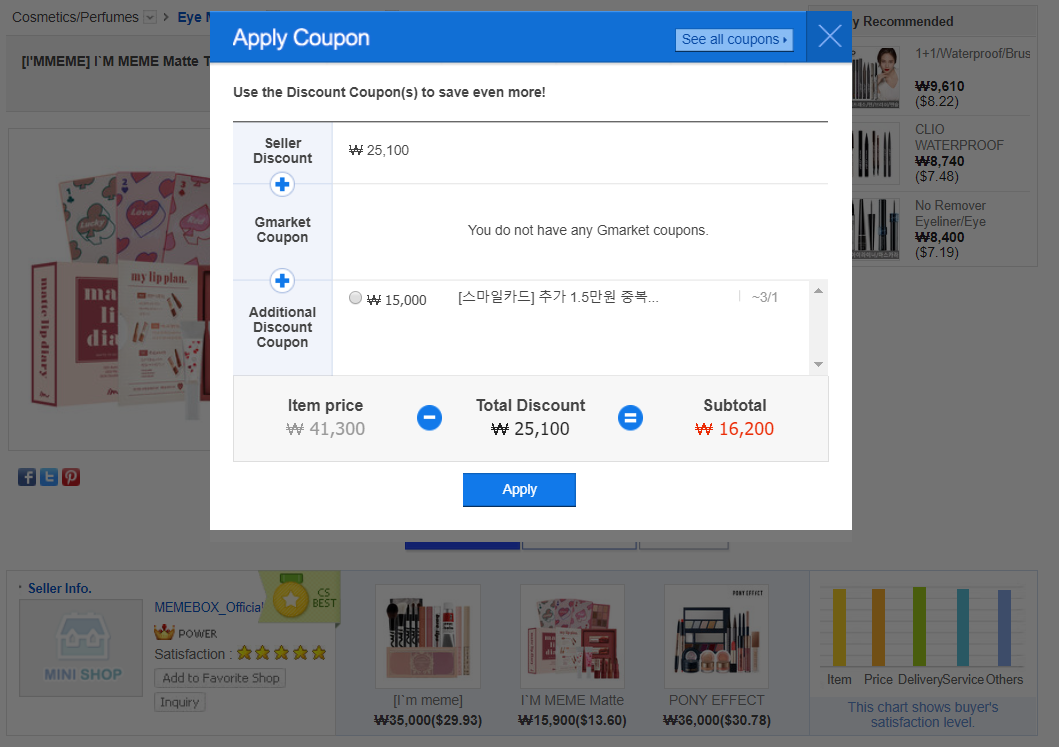Click the ₩8,400 eyeliner product thumbnail
The width and height of the screenshot is (1059, 747).
click(x=876, y=229)
